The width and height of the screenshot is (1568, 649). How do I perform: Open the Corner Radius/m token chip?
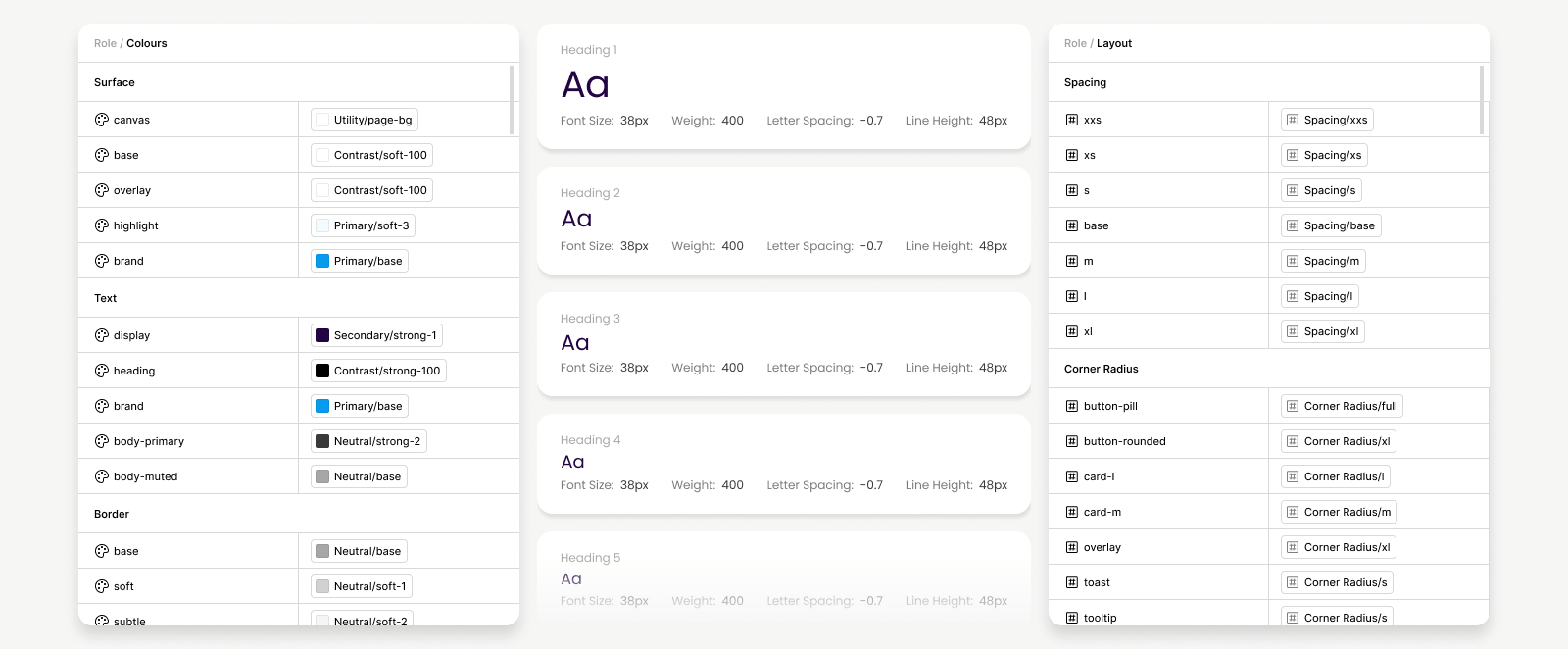pyautogui.click(x=1339, y=512)
